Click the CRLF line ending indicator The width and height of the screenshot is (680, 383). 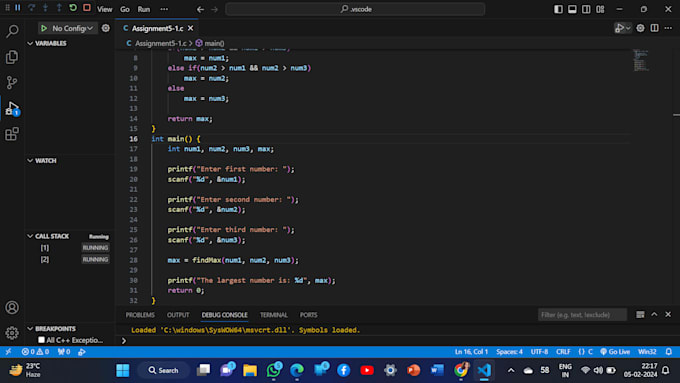pos(563,351)
